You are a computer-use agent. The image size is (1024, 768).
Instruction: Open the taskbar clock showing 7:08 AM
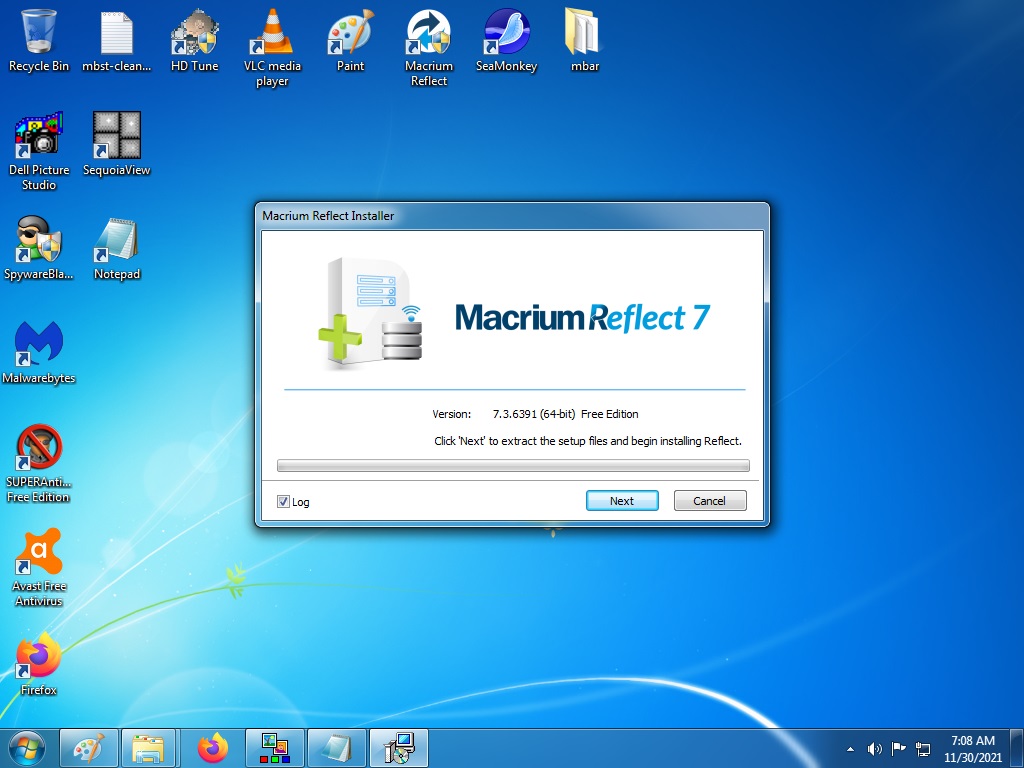972,749
